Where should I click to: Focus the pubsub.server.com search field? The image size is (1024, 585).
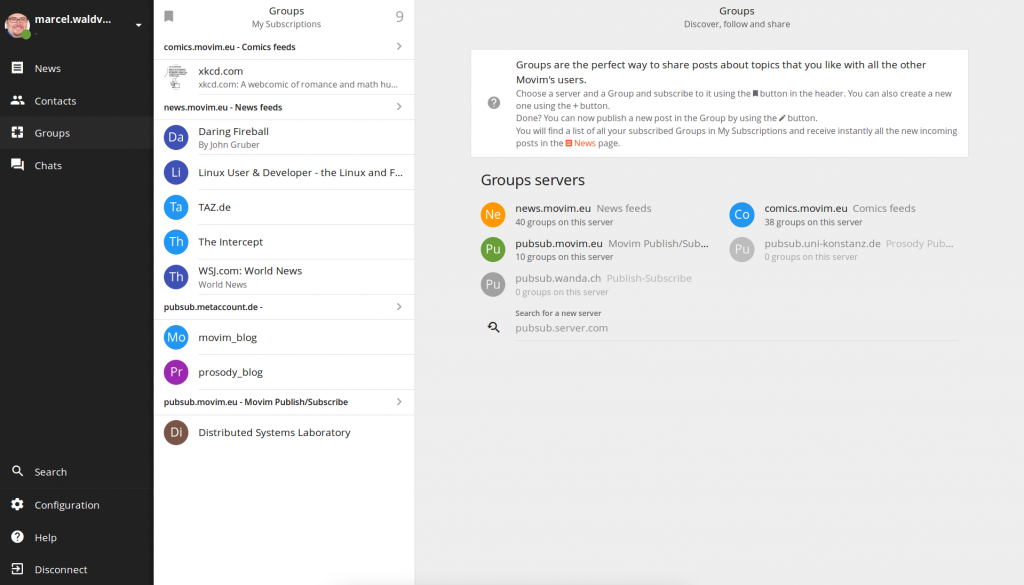(x=737, y=328)
